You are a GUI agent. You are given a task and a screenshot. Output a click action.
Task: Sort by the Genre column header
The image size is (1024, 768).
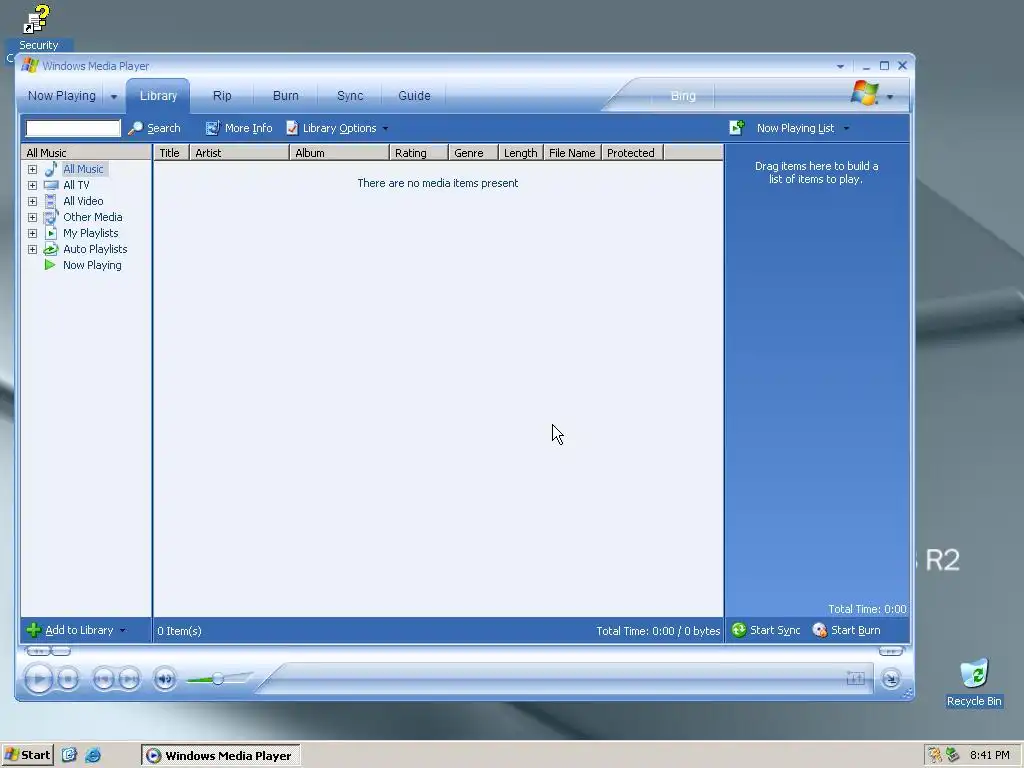pyautogui.click(x=473, y=153)
